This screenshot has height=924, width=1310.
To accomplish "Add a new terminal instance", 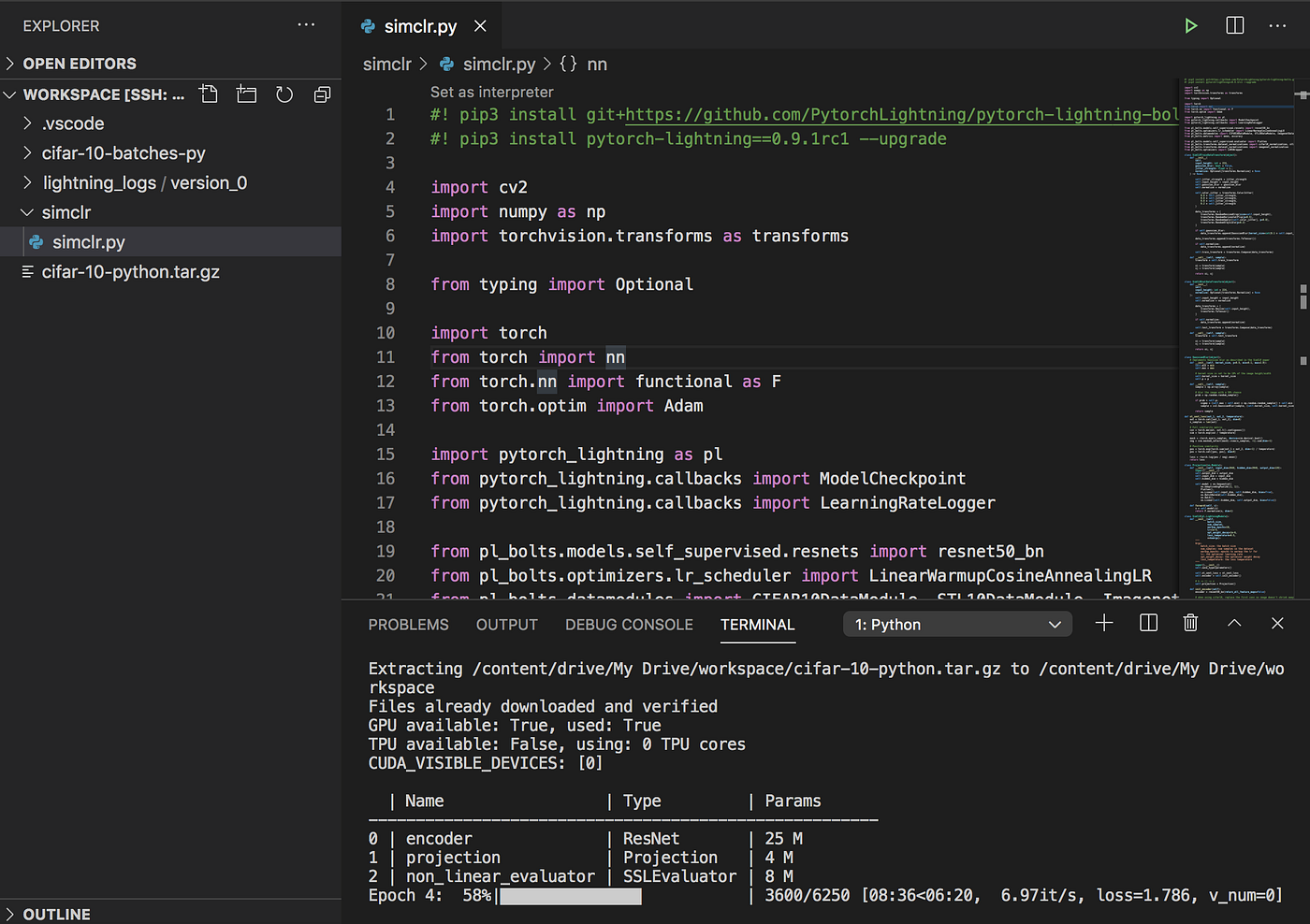I will [1104, 623].
